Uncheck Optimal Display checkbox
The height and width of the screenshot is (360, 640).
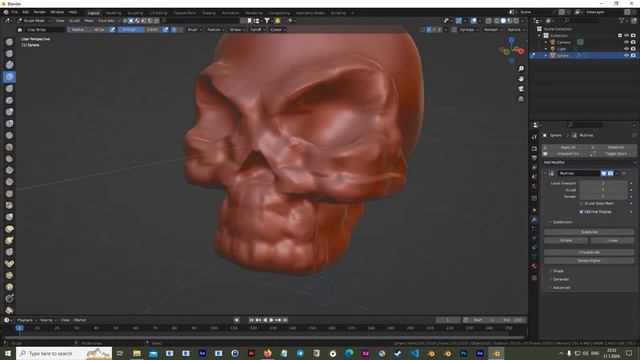click(x=581, y=212)
